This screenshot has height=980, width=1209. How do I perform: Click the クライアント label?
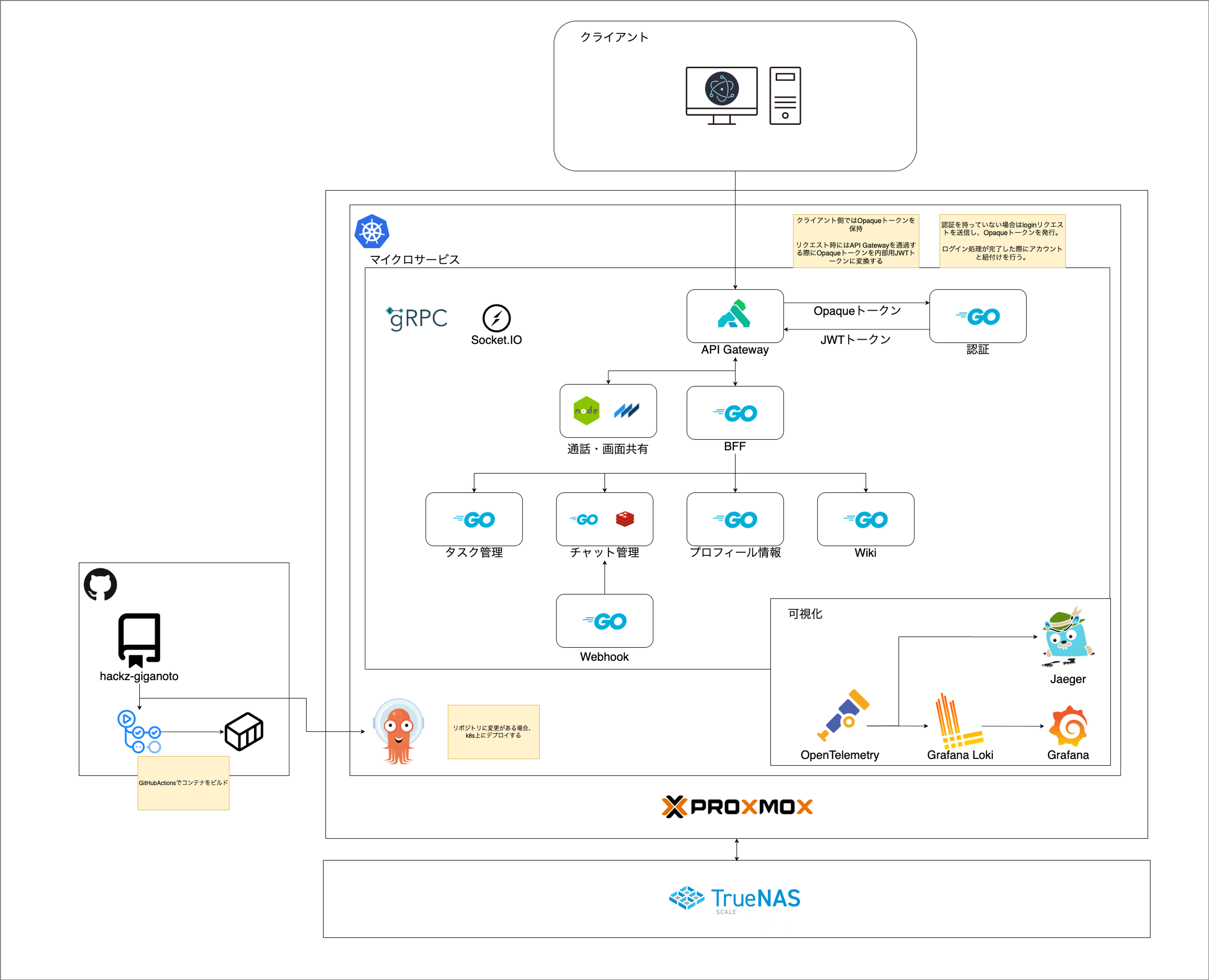pos(614,37)
